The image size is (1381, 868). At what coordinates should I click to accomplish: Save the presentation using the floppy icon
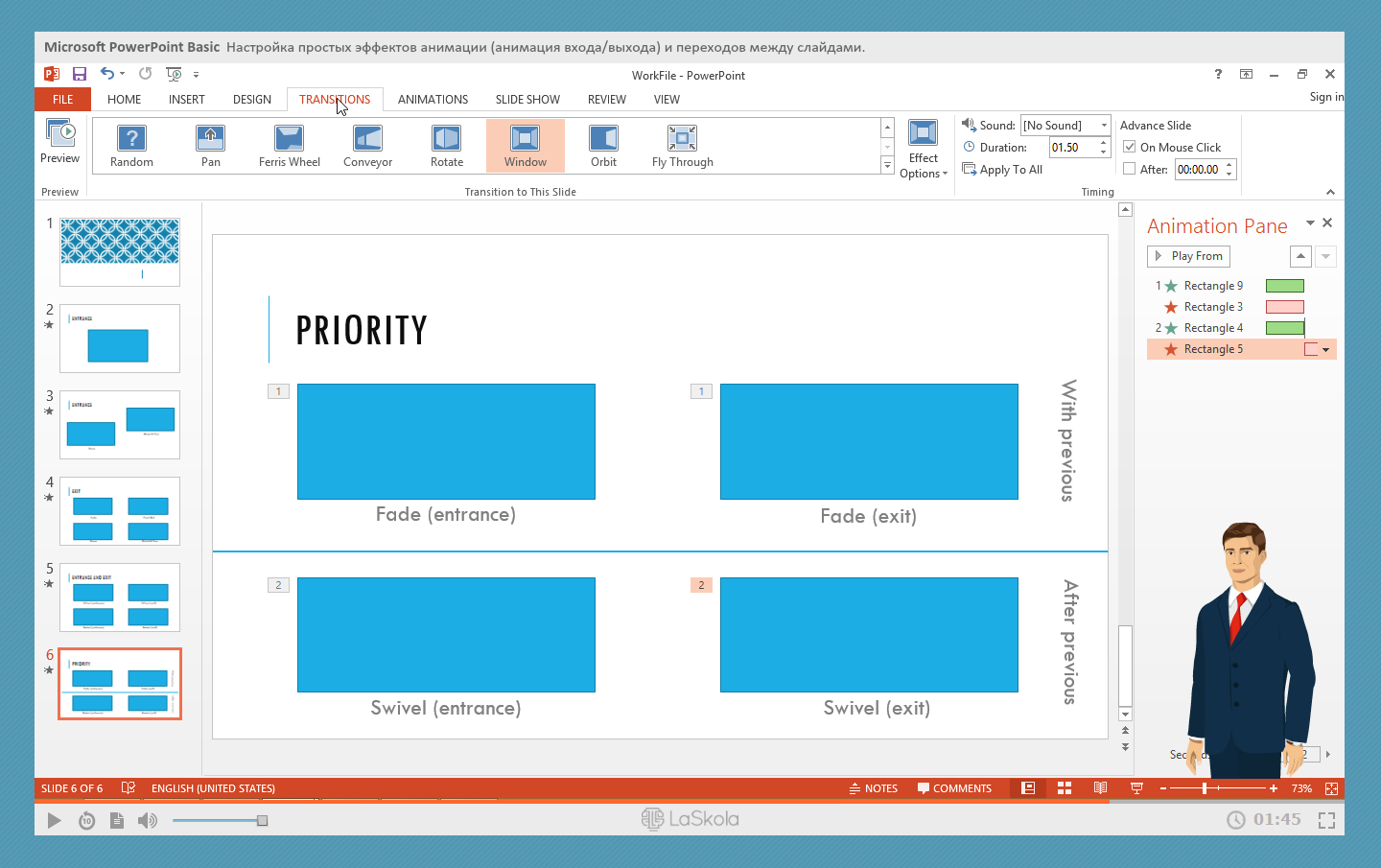coord(80,74)
